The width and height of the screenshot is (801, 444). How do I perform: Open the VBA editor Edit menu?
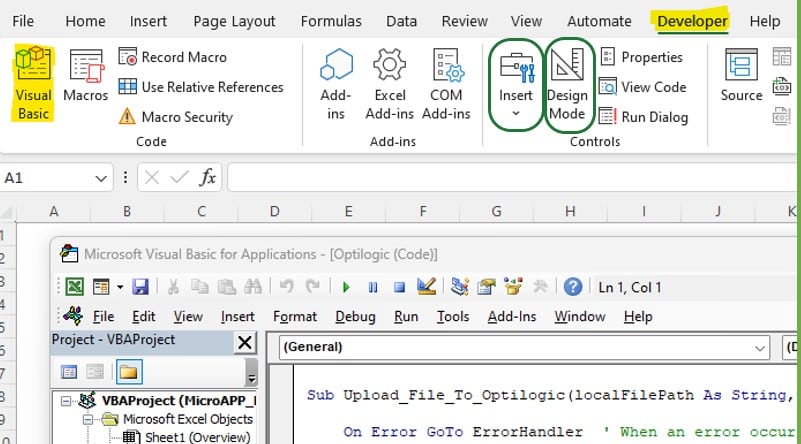coord(144,317)
